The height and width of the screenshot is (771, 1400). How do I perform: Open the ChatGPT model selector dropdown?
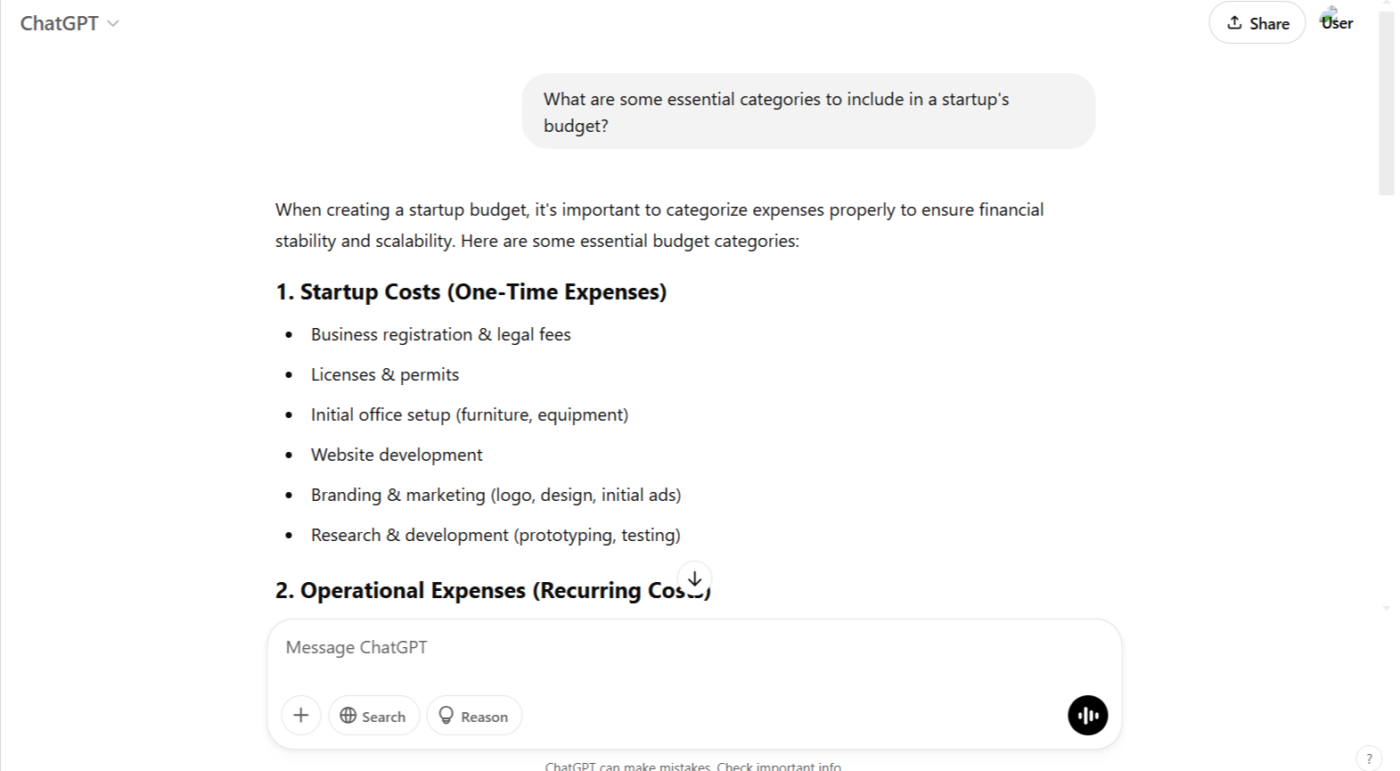click(x=69, y=23)
